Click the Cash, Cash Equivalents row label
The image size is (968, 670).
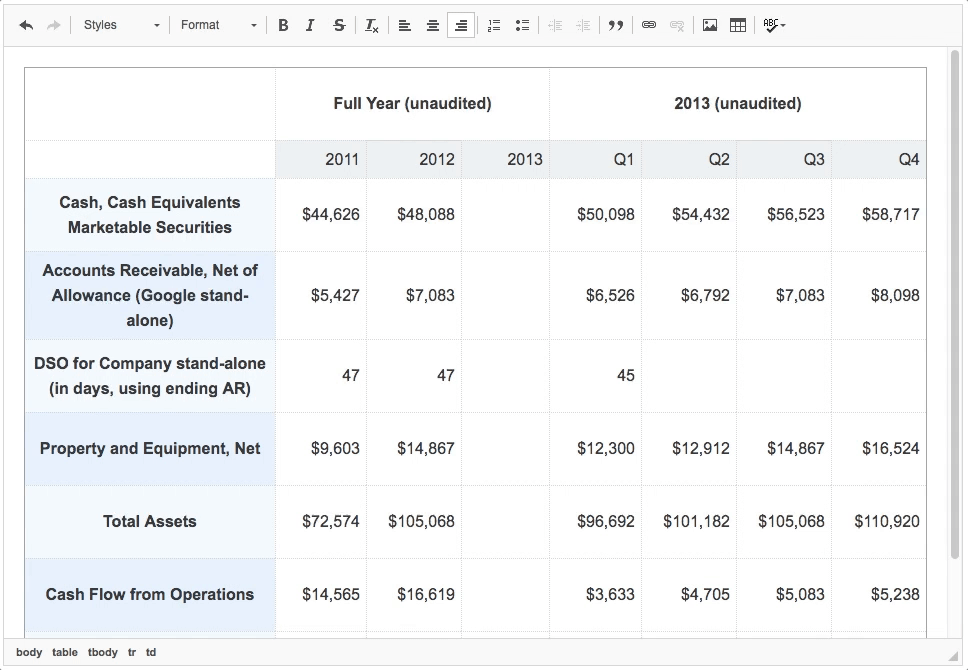click(x=150, y=215)
